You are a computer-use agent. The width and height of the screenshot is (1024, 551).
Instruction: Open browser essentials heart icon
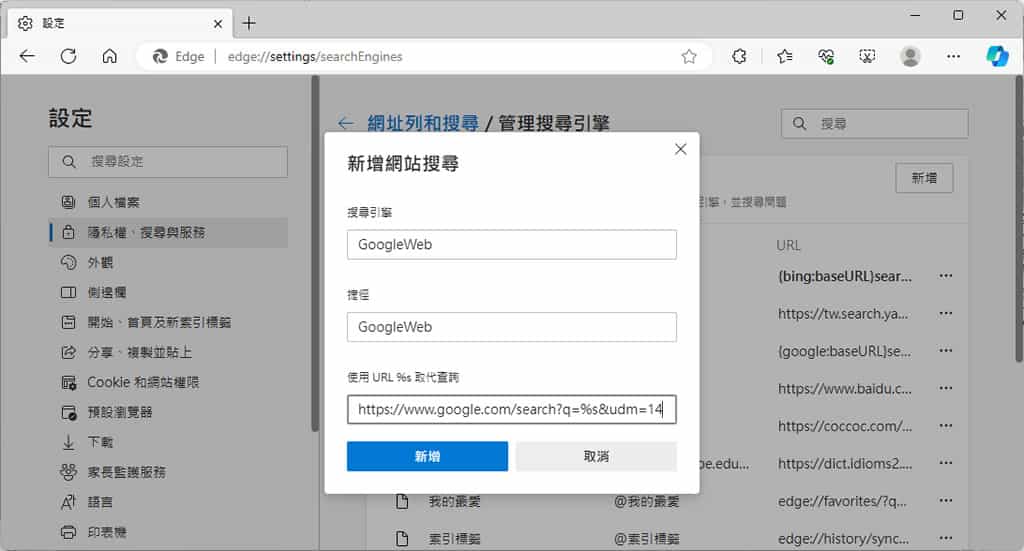pos(825,57)
